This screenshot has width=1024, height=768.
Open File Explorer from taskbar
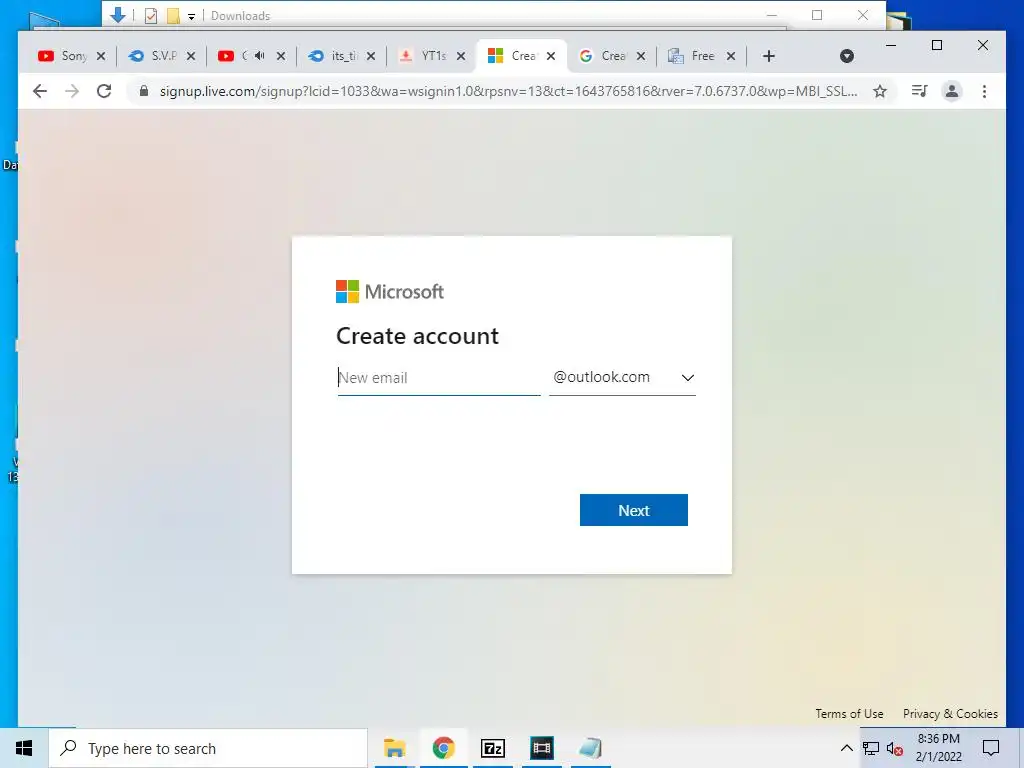(394, 748)
